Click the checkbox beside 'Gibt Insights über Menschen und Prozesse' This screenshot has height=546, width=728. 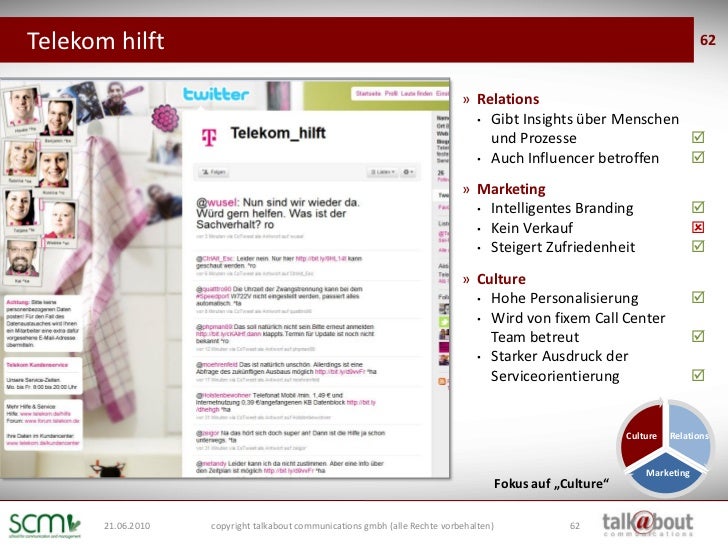click(698, 137)
